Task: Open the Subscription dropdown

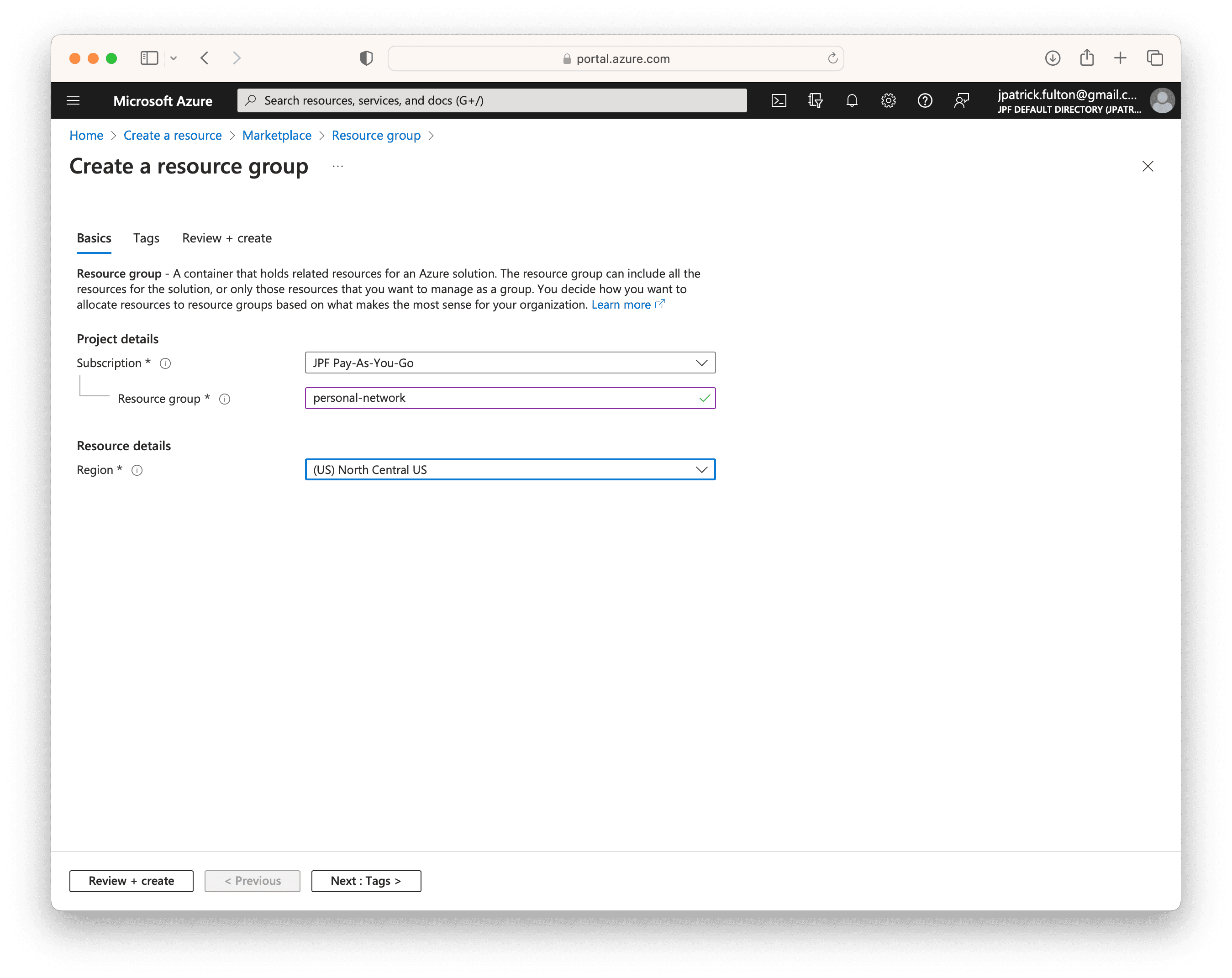Action: [510, 363]
